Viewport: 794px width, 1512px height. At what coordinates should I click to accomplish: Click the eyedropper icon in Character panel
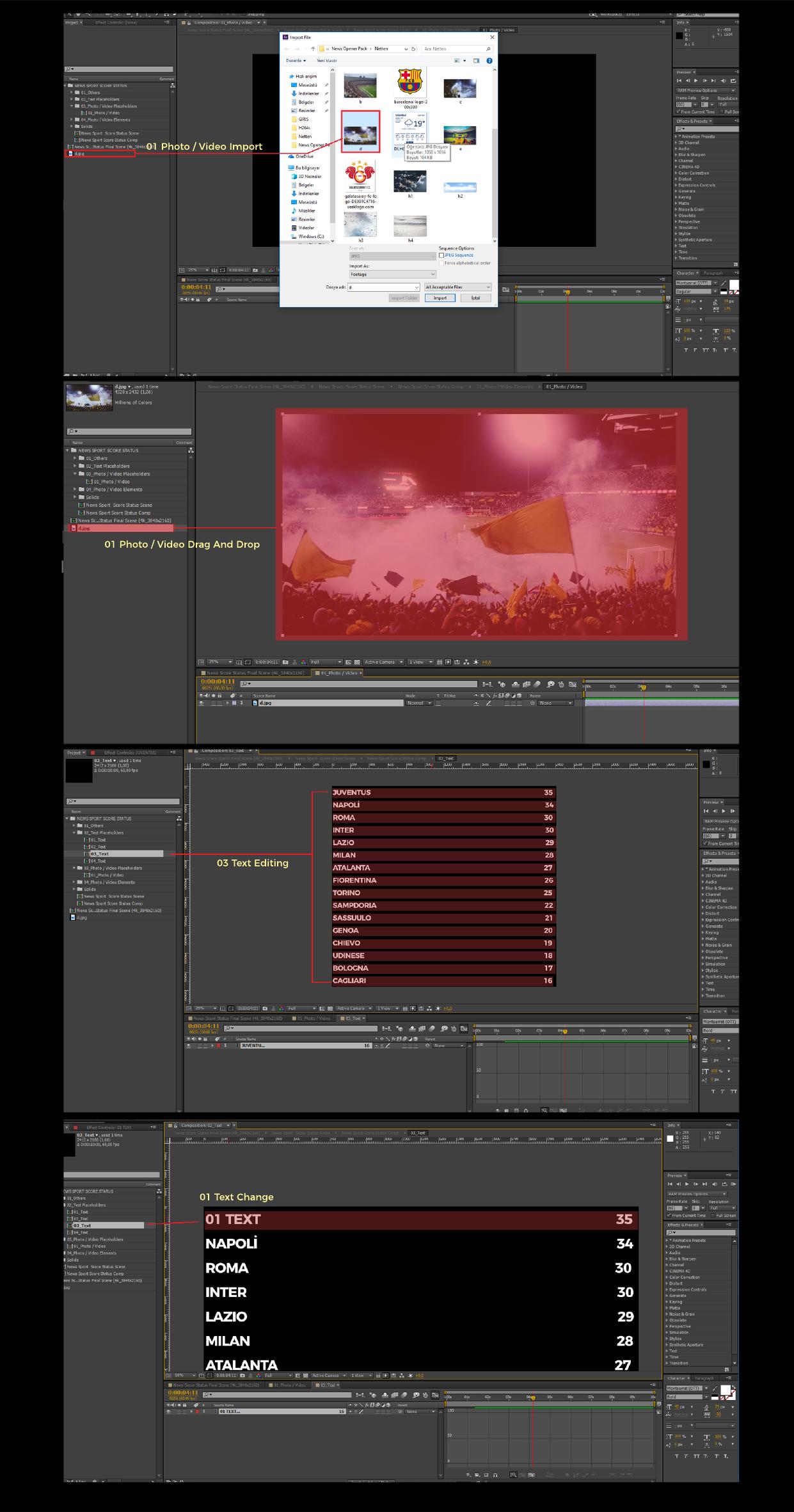coord(724,282)
